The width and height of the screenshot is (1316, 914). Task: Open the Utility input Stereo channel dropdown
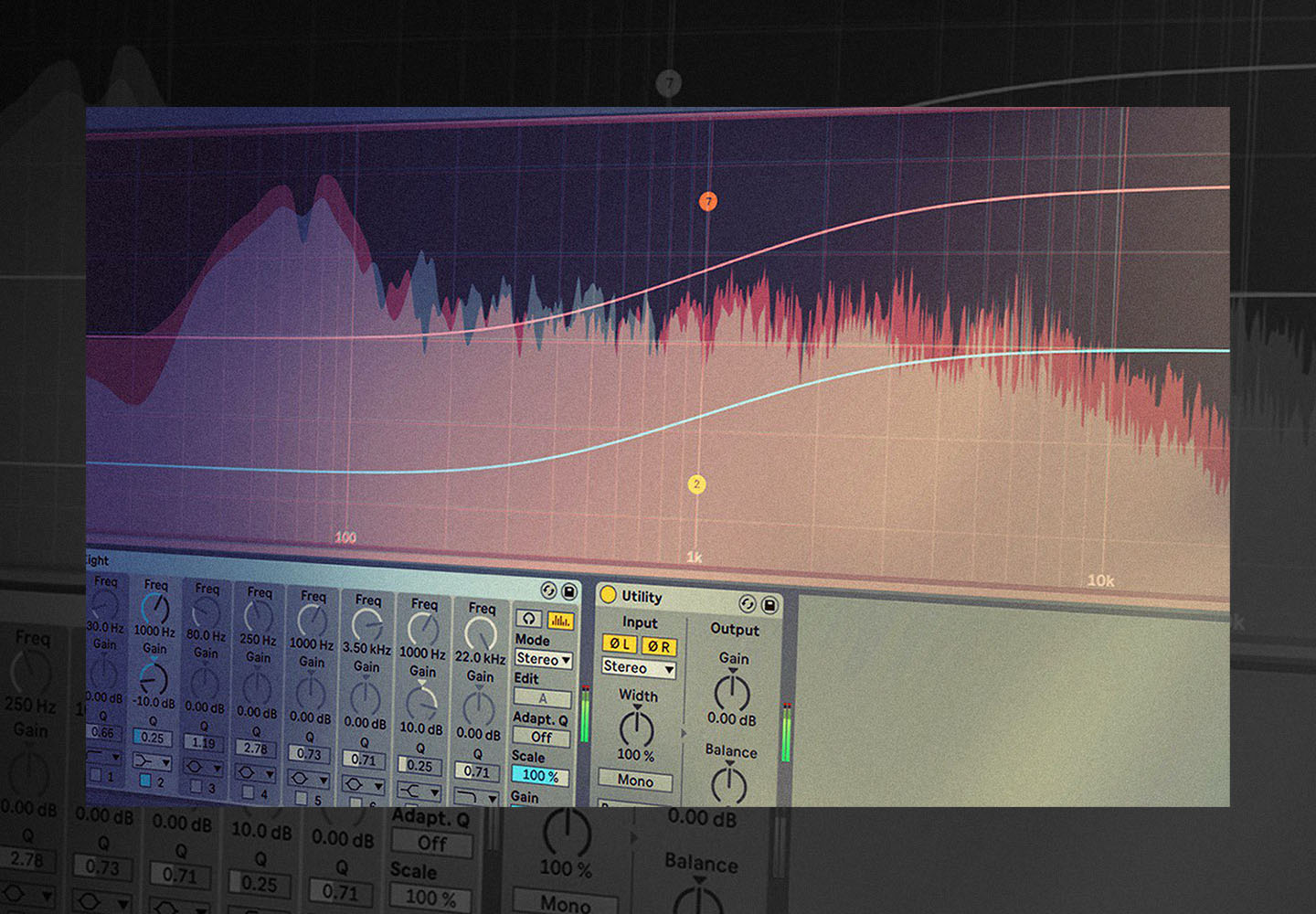[x=639, y=668]
